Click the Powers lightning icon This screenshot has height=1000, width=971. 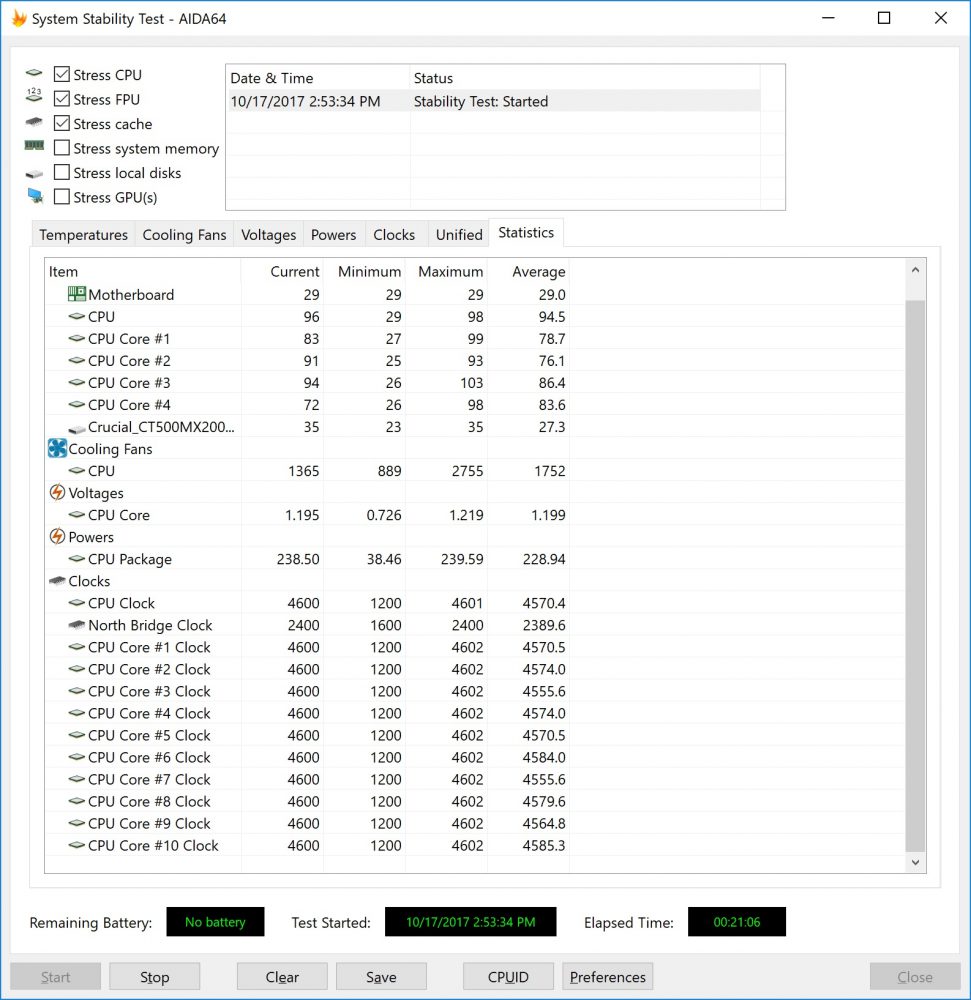coord(57,536)
